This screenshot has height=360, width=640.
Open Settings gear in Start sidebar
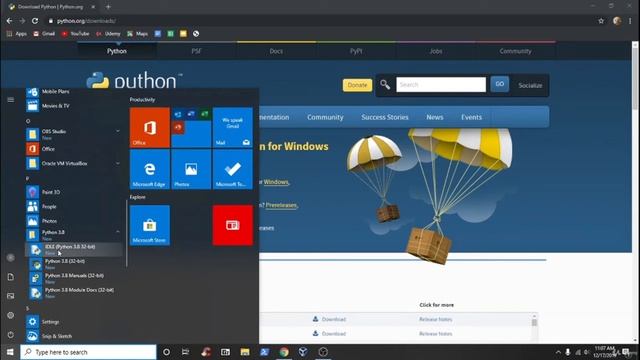(11, 315)
